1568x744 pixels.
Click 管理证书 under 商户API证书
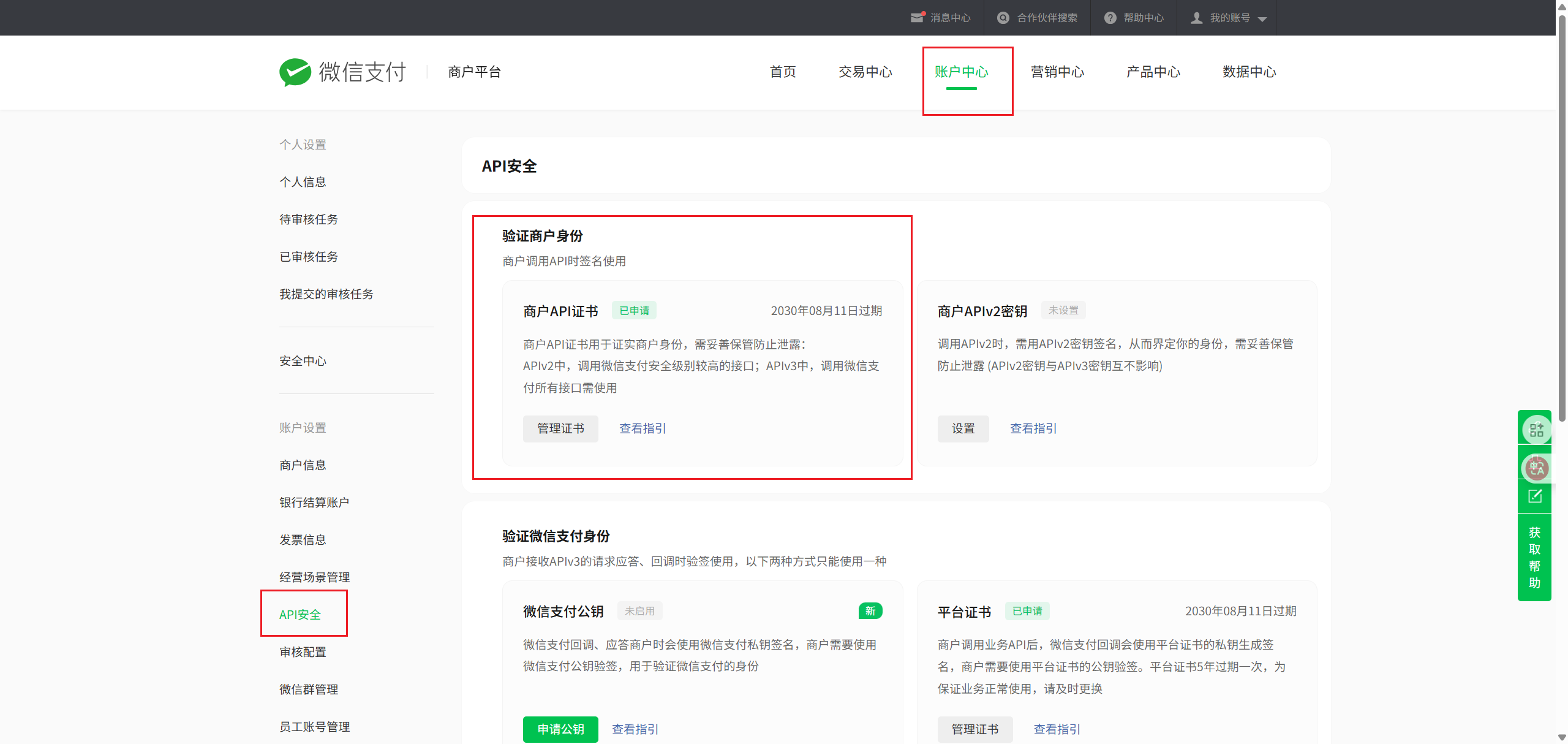(560, 428)
